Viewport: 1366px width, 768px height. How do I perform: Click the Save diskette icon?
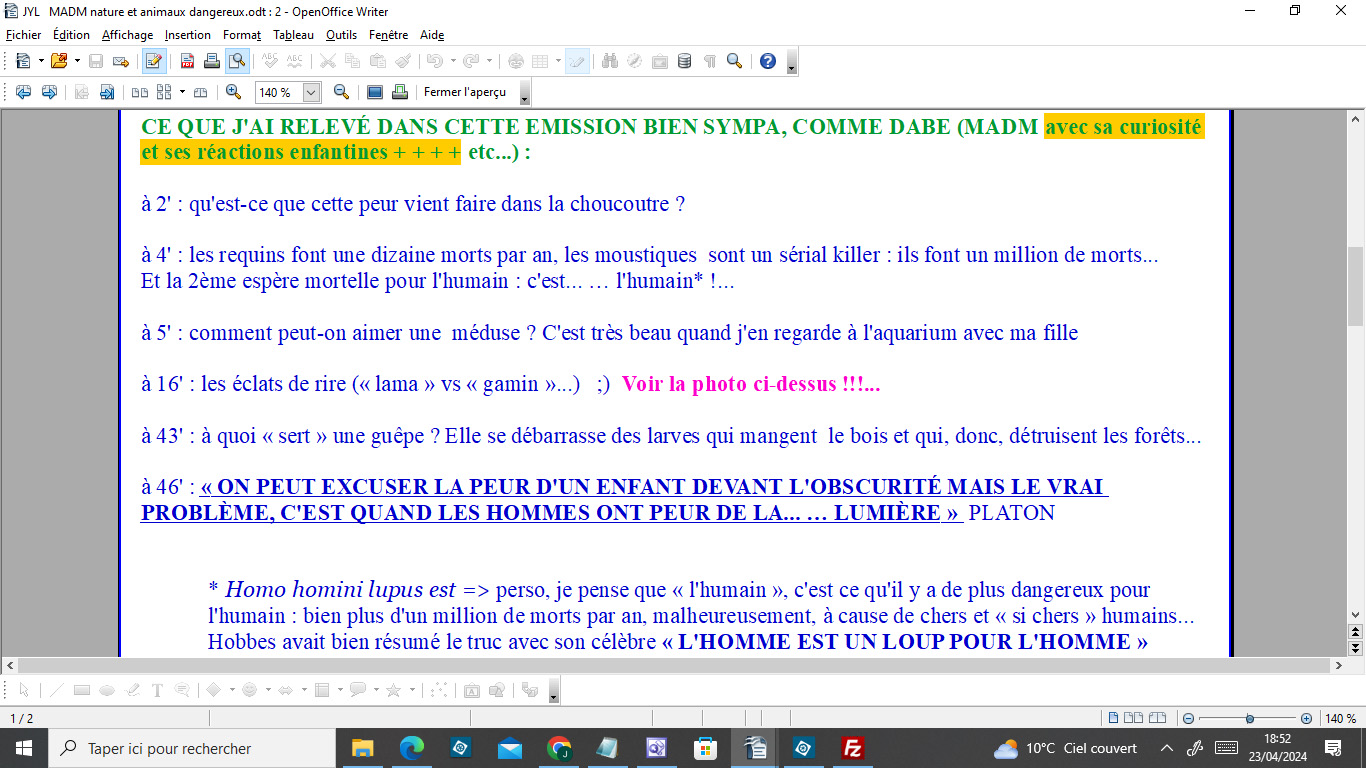[97, 61]
